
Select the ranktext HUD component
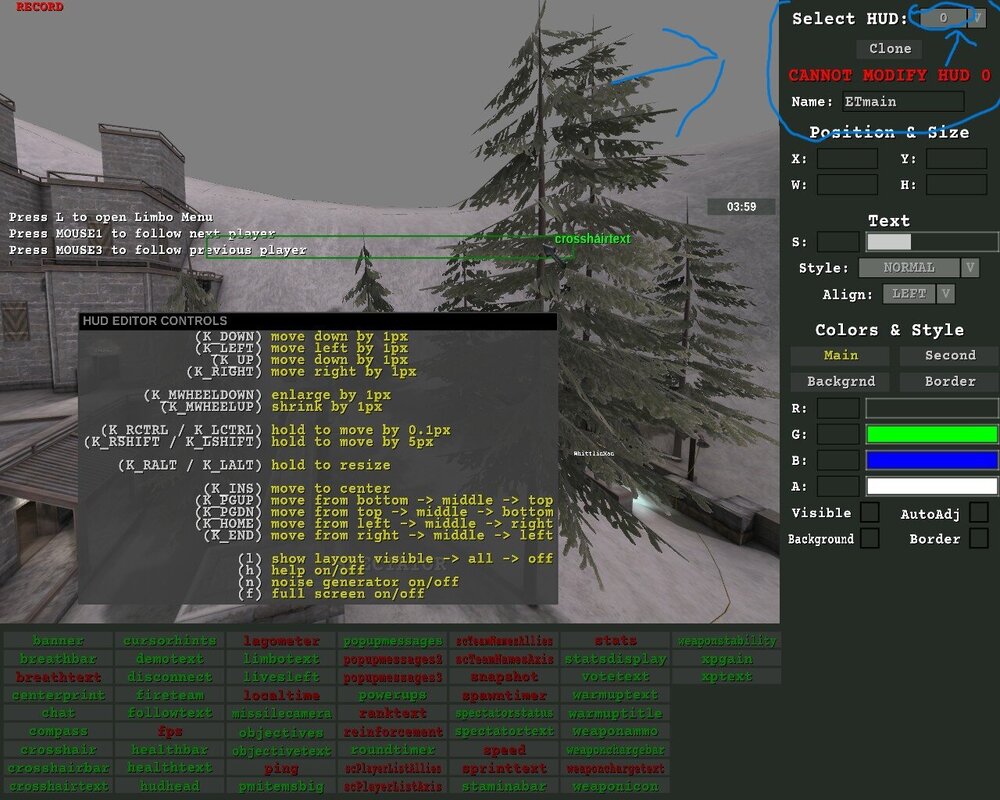pos(393,713)
